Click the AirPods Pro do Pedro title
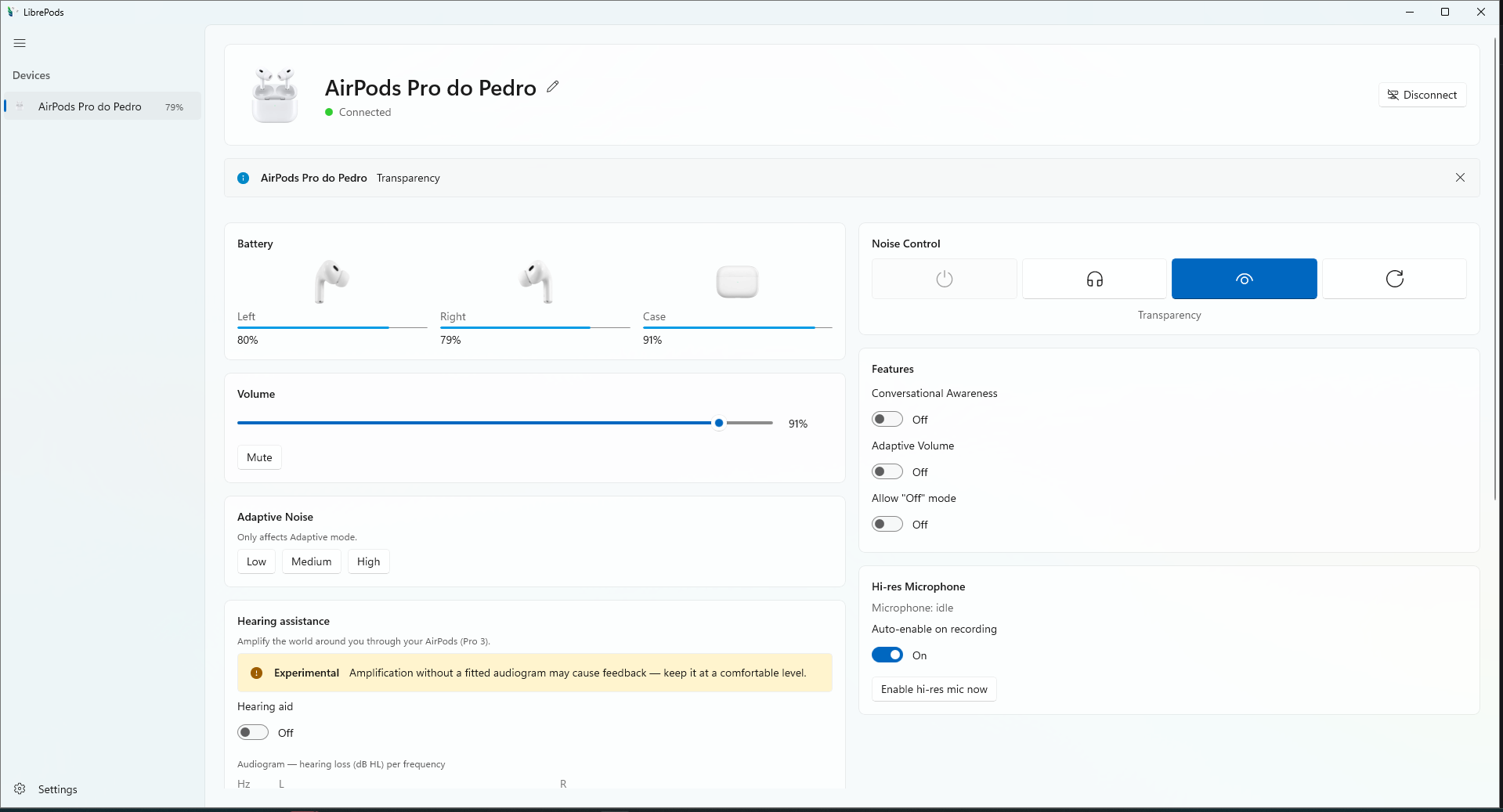This screenshot has height=812, width=1503. pos(431,88)
